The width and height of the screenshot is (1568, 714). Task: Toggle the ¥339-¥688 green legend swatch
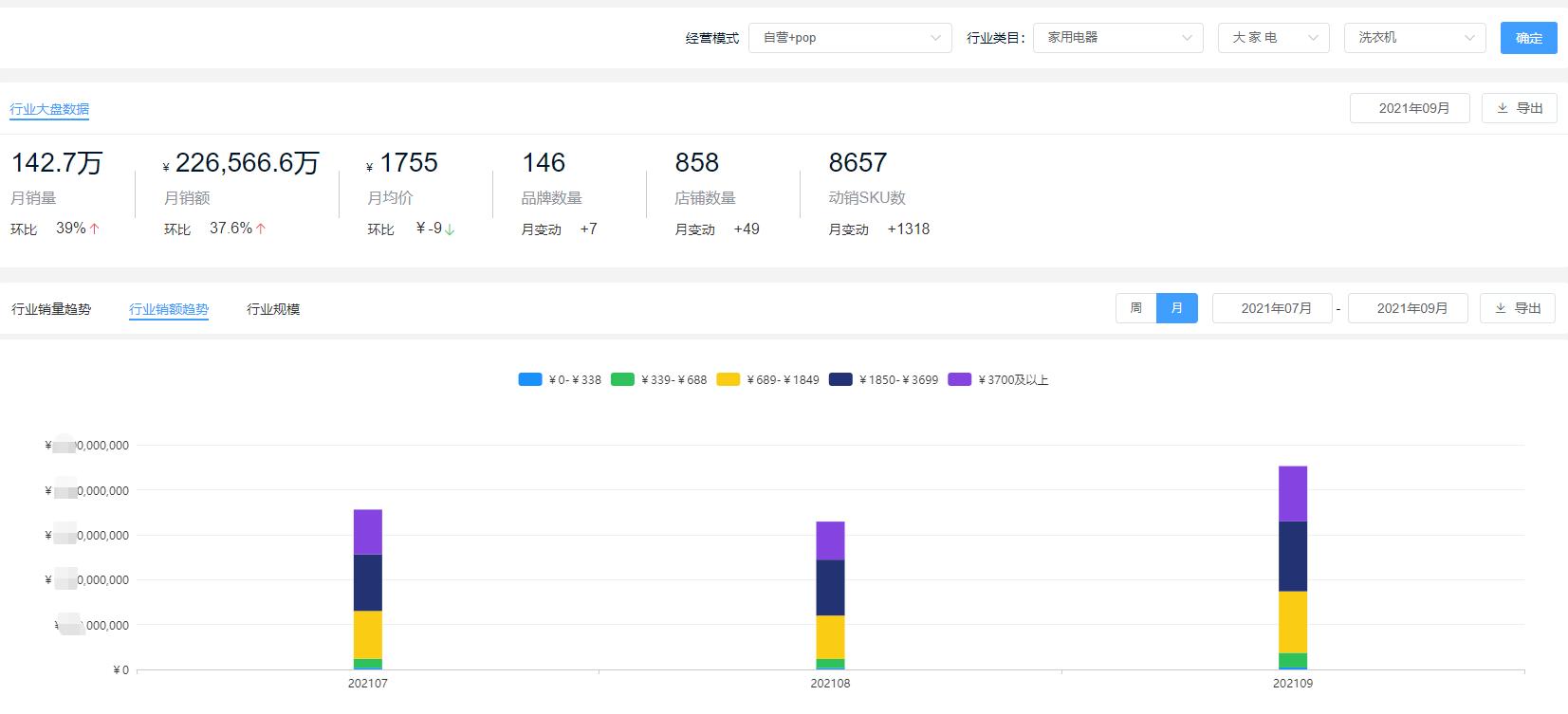pos(622,379)
